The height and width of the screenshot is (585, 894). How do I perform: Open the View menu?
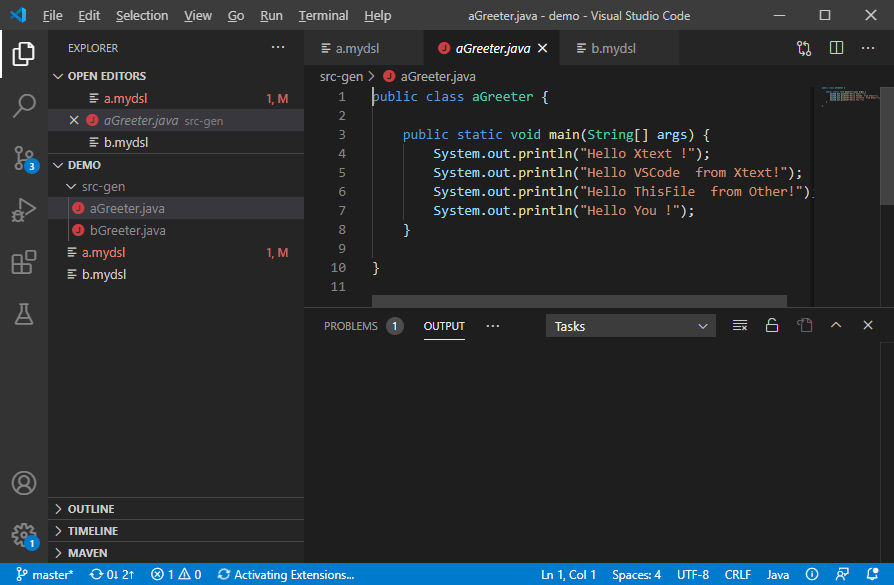(x=198, y=15)
